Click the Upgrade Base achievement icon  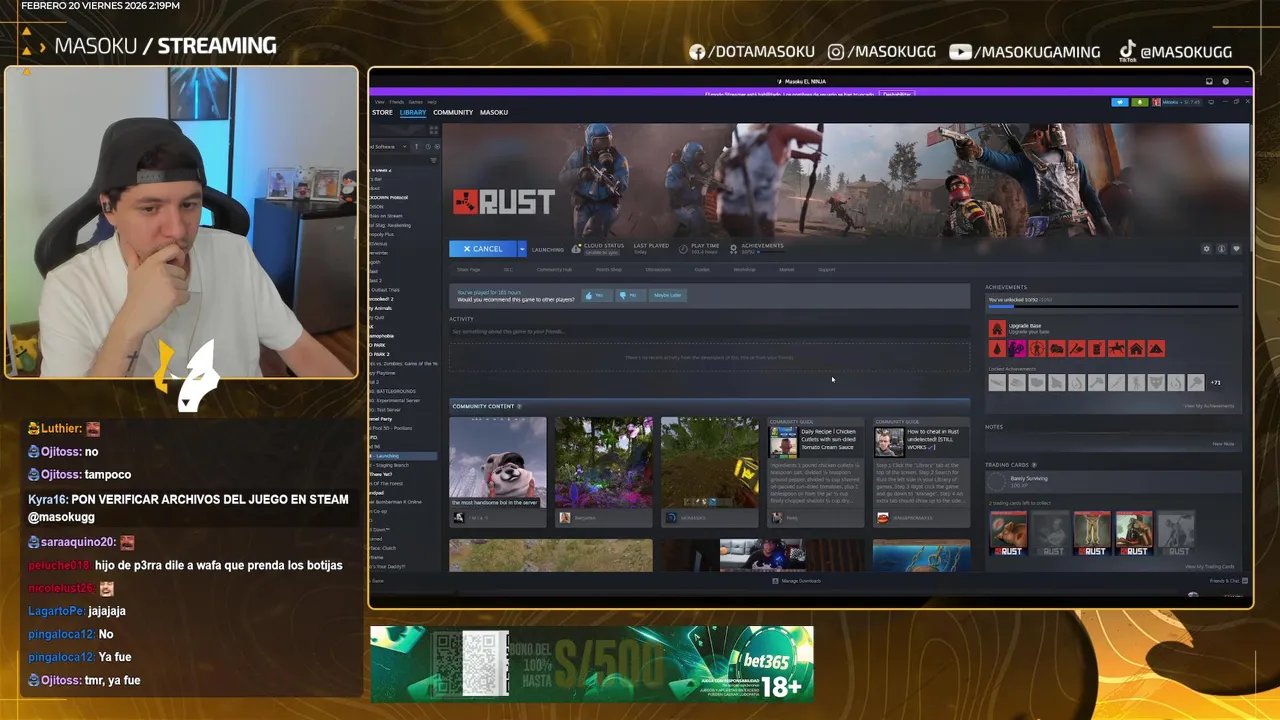pyautogui.click(x=996, y=328)
